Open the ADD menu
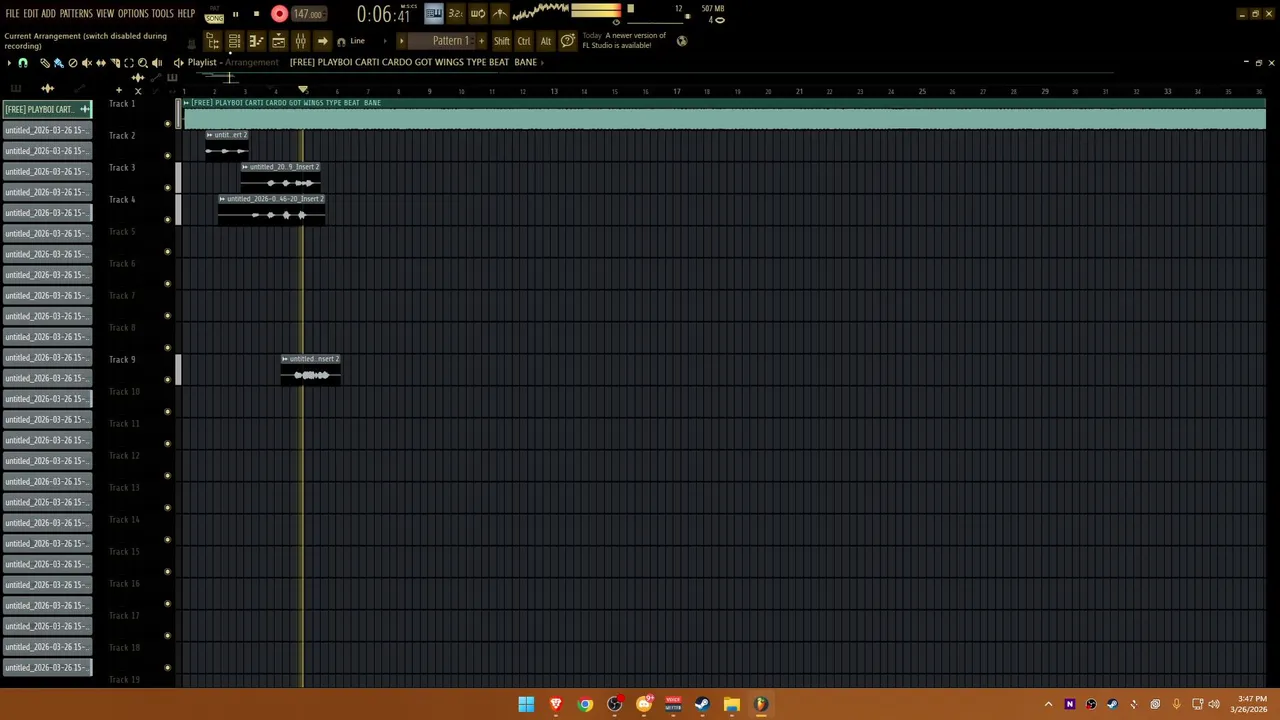 (x=48, y=14)
